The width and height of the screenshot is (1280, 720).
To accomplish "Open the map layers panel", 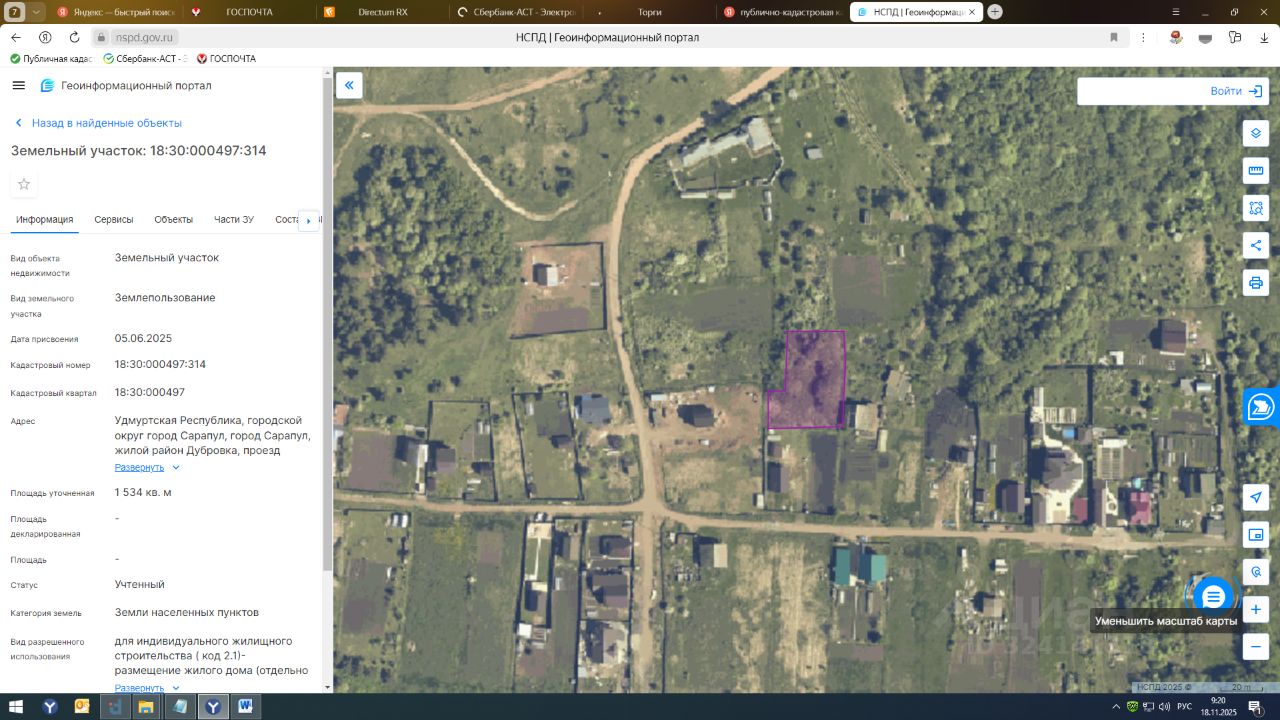I will [1256, 134].
